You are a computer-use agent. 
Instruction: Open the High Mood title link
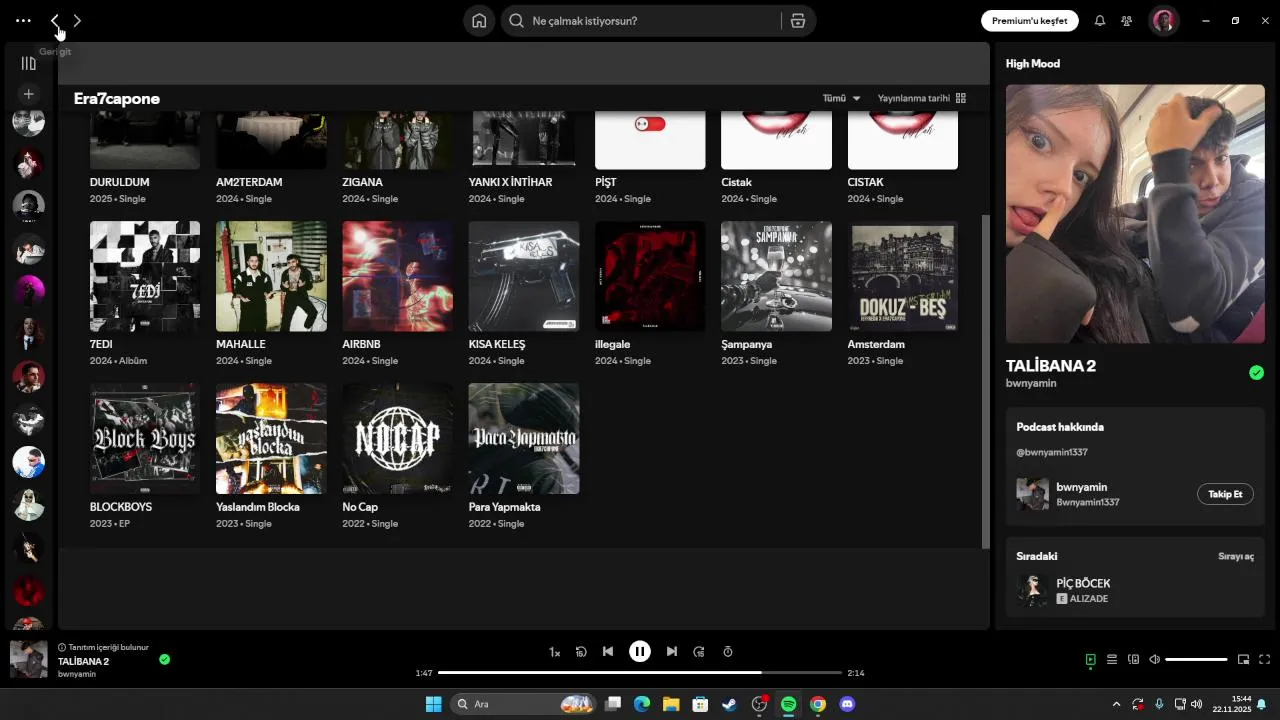(1033, 64)
